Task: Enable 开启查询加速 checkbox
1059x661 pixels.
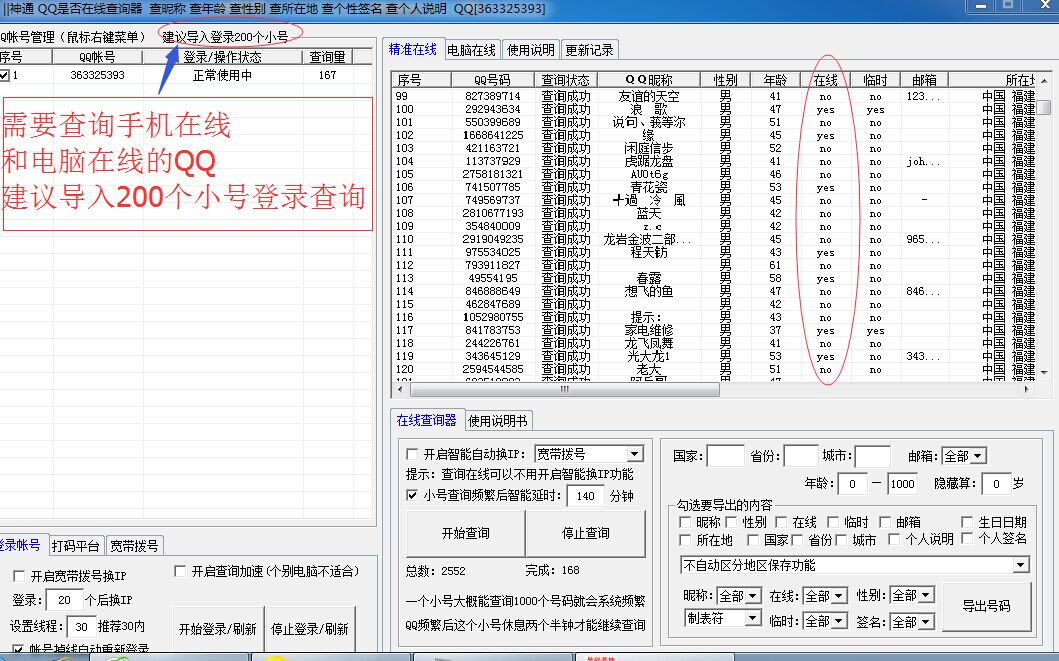Action: pos(181,571)
